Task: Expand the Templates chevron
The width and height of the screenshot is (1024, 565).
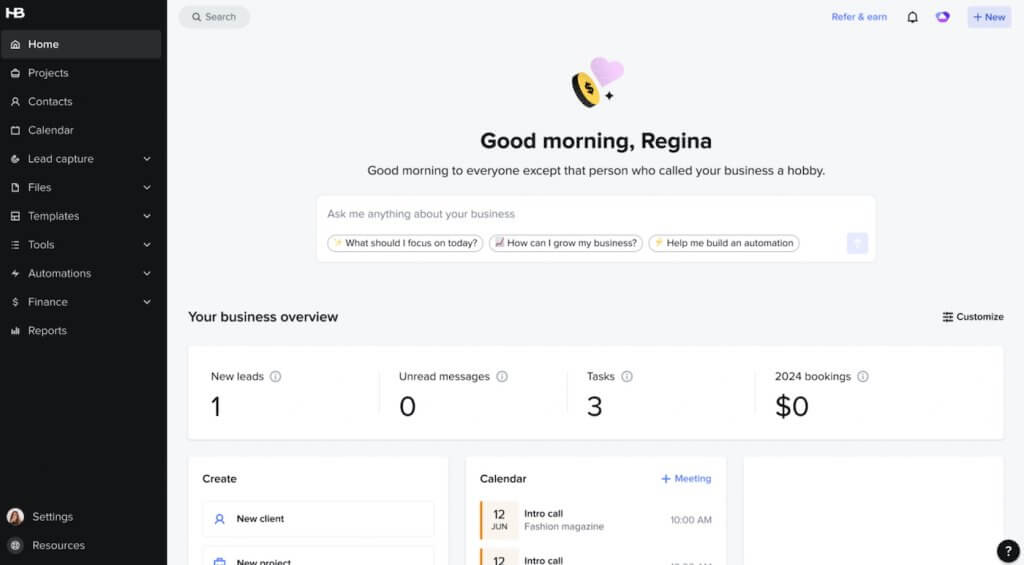Action: [147, 216]
